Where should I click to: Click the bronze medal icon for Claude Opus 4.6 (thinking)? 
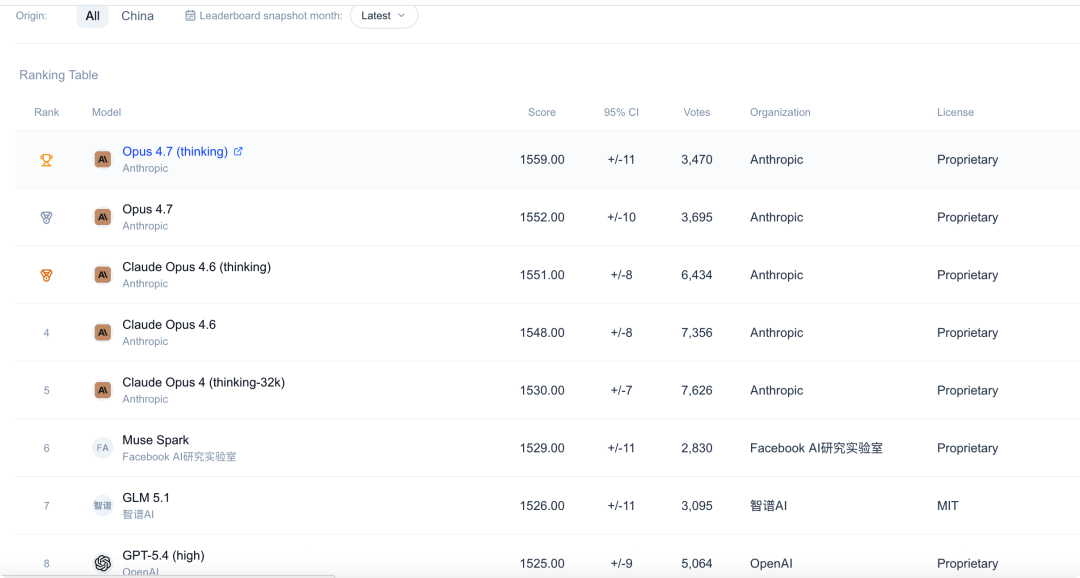pos(46,276)
